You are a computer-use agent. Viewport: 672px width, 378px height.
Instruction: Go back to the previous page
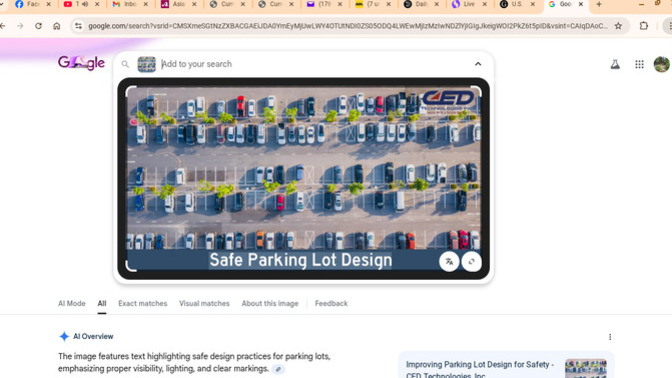pos(3,26)
